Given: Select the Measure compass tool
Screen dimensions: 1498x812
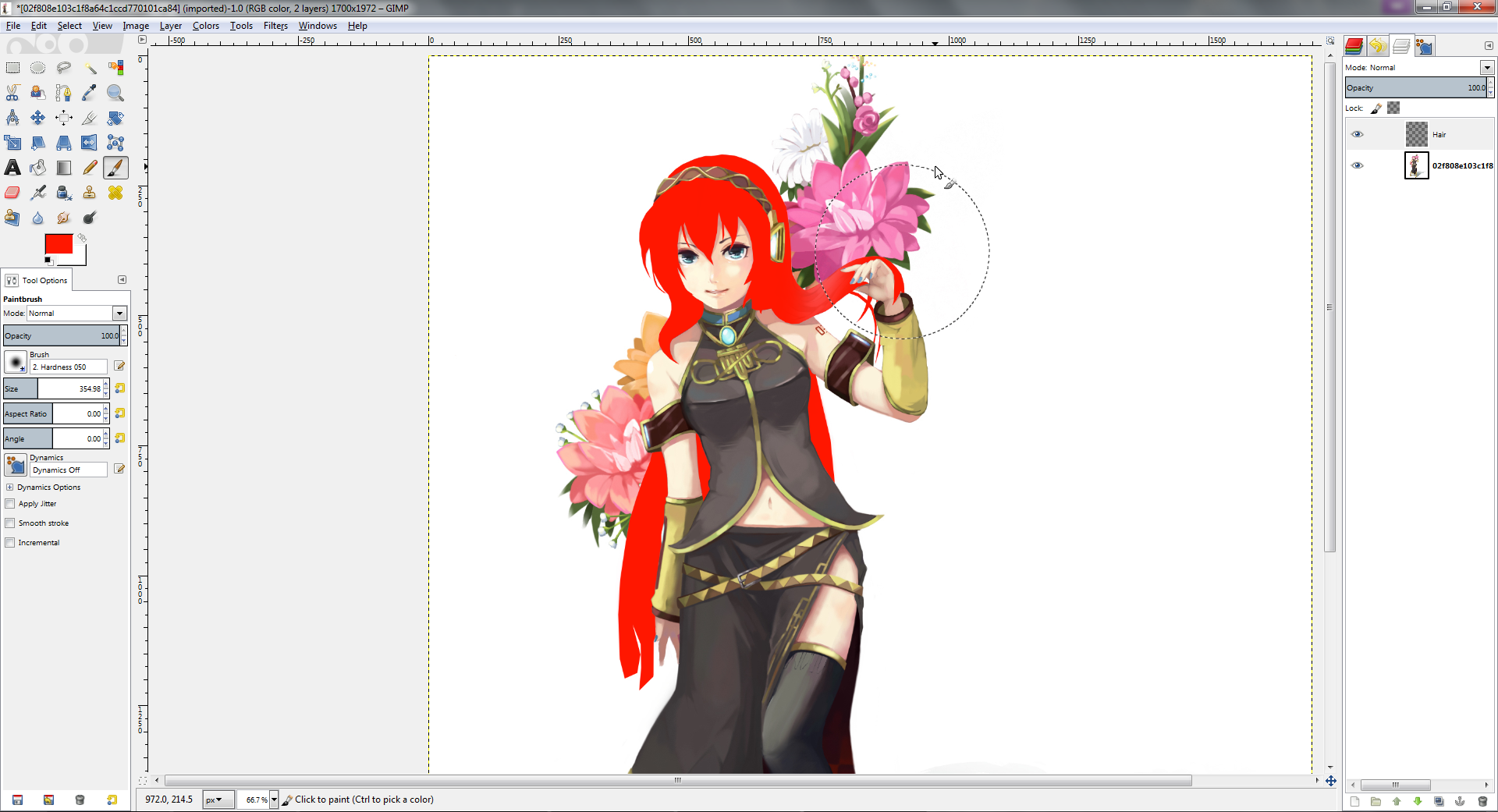Looking at the screenshot, I should (x=12, y=118).
